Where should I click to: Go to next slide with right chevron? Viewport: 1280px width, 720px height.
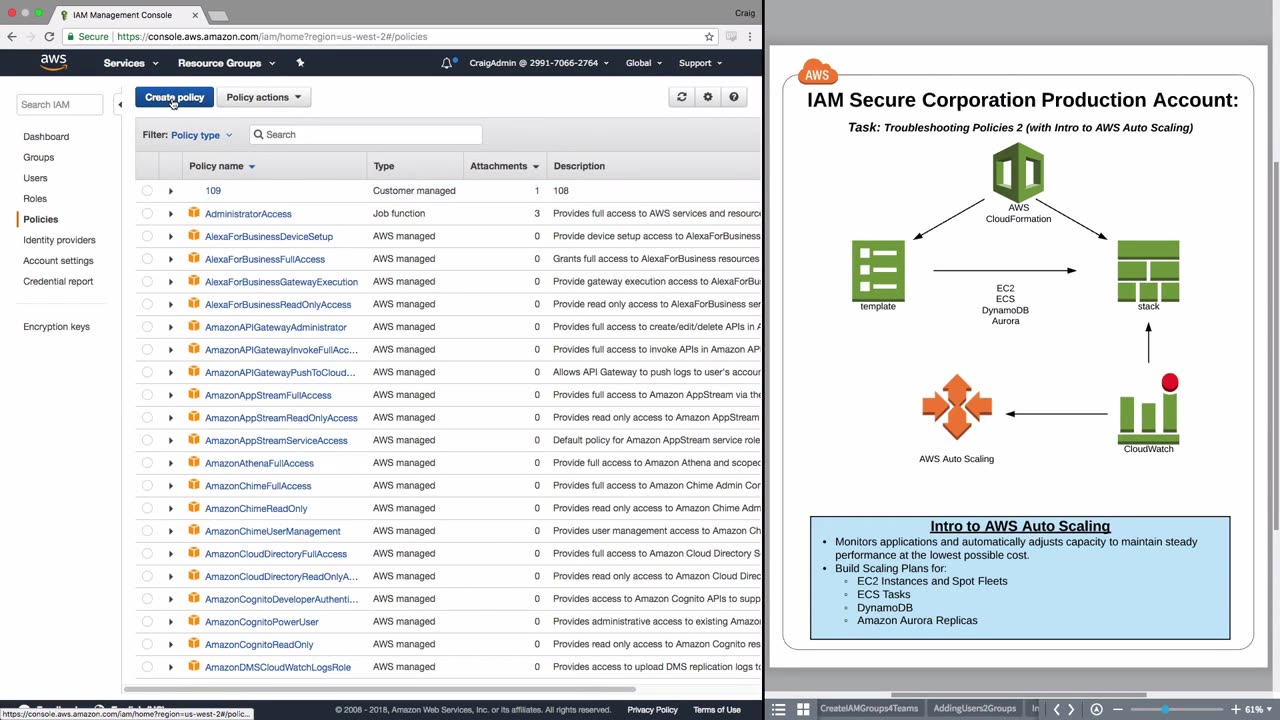pyautogui.click(x=1071, y=709)
